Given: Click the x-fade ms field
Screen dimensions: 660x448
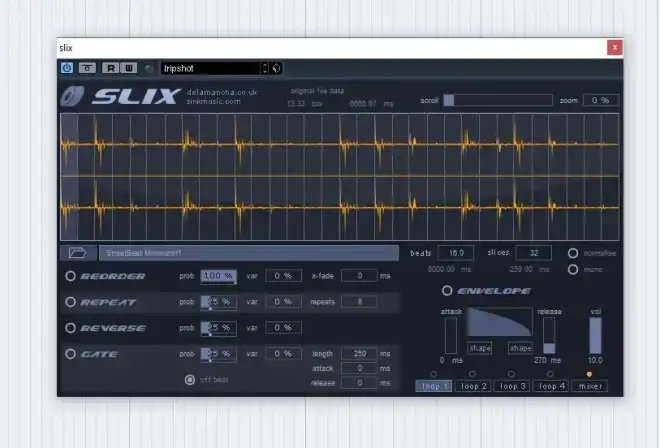Looking at the screenshot, I should 359,276.
